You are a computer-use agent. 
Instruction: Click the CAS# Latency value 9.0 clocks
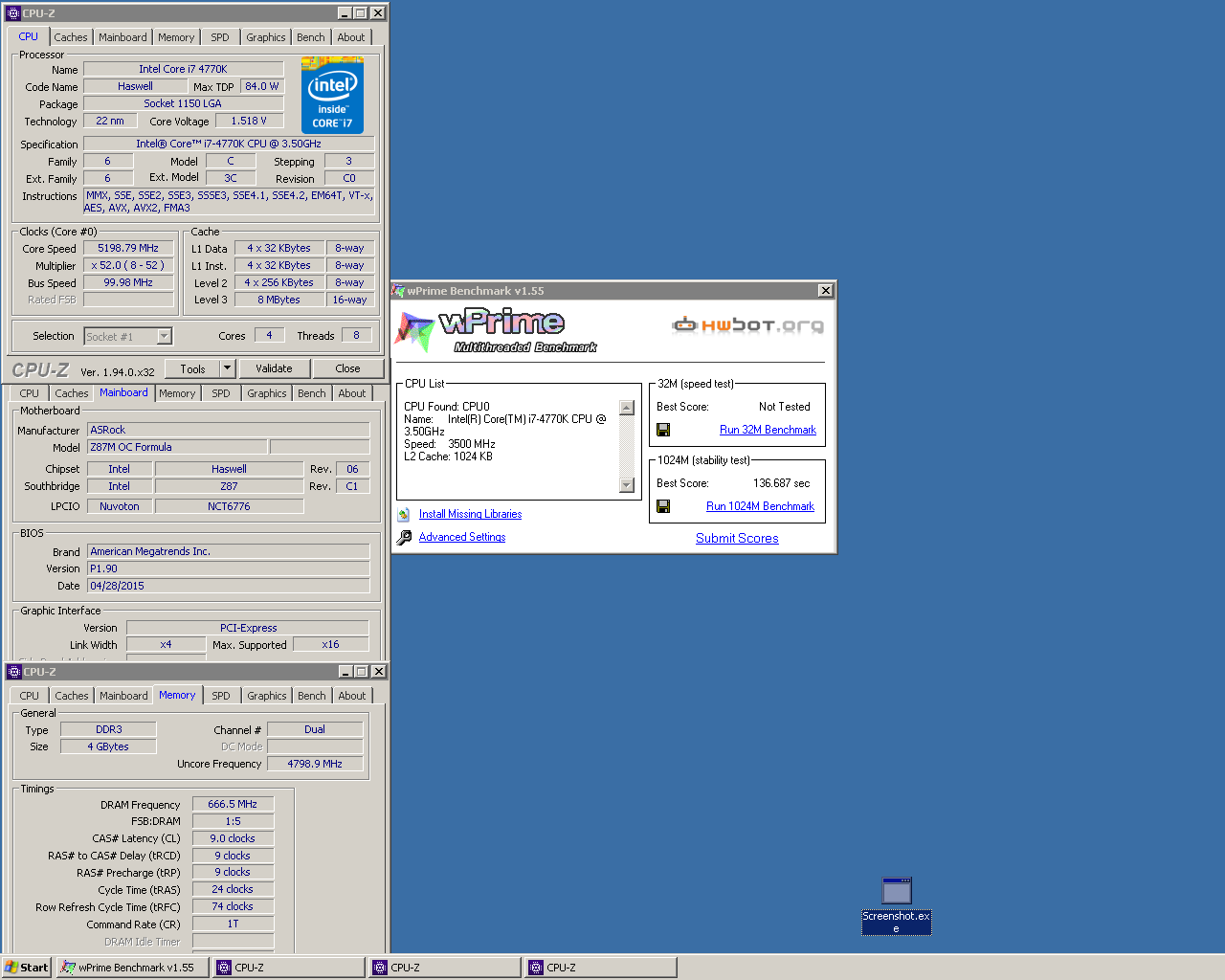233,838
